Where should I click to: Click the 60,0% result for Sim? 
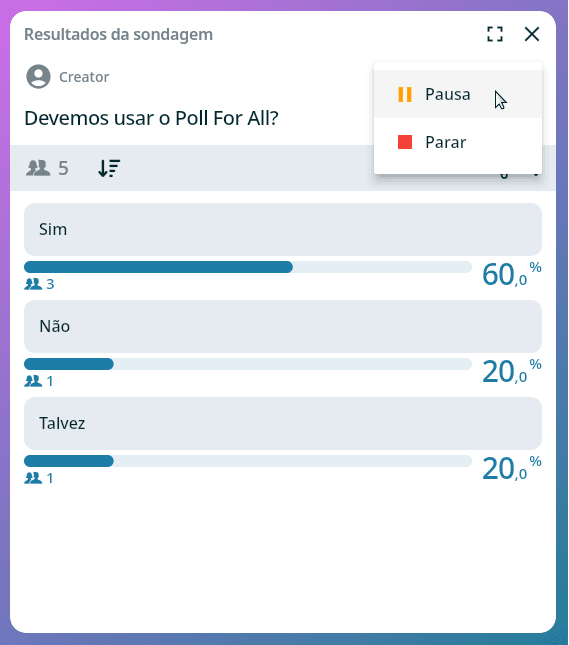click(x=511, y=274)
